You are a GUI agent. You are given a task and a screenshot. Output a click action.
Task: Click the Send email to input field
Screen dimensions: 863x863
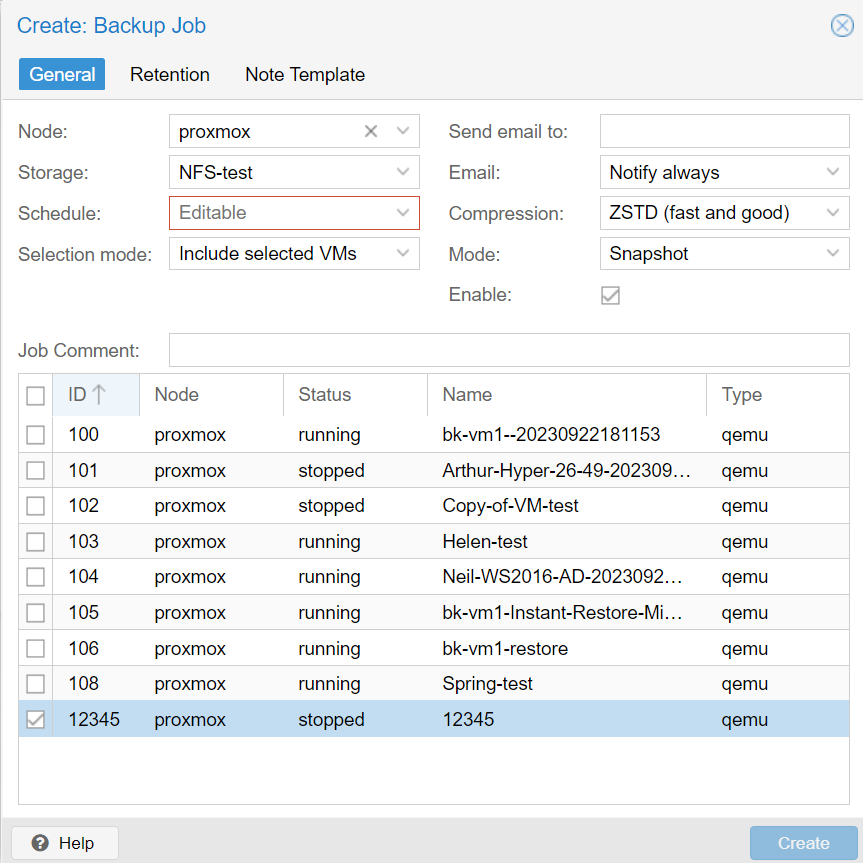click(724, 131)
